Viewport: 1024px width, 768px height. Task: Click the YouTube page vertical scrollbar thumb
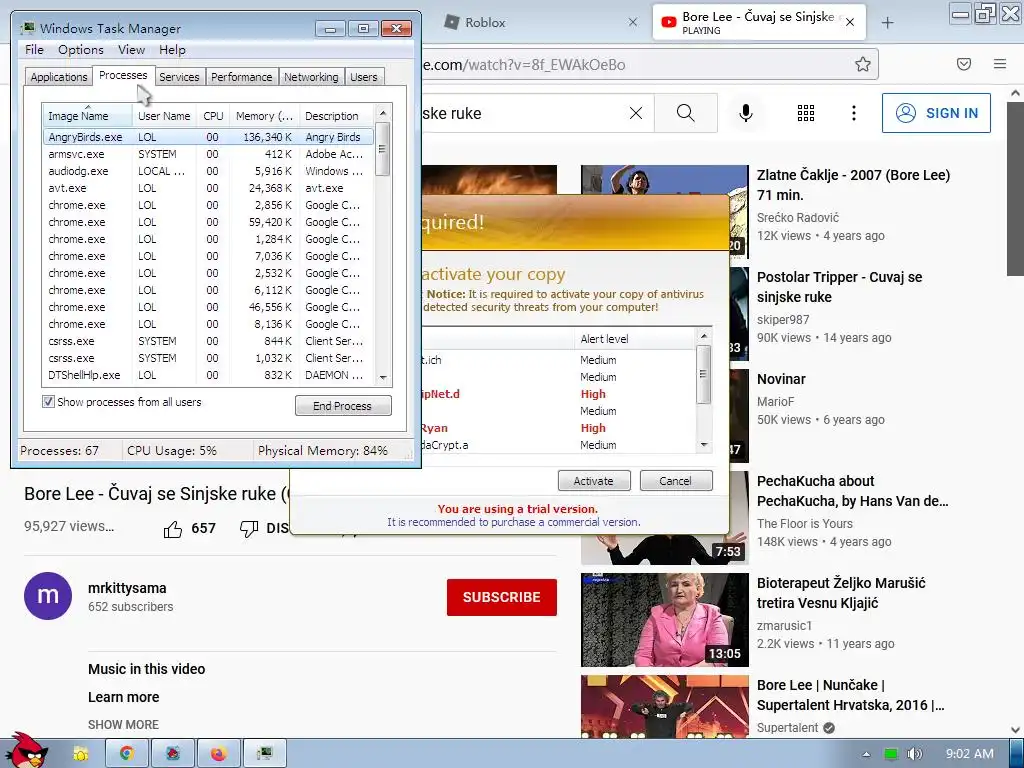(x=1015, y=189)
